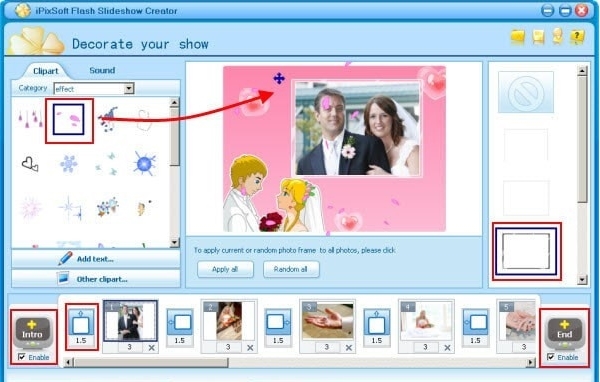Open help with the question mark icon

(577, 37)
